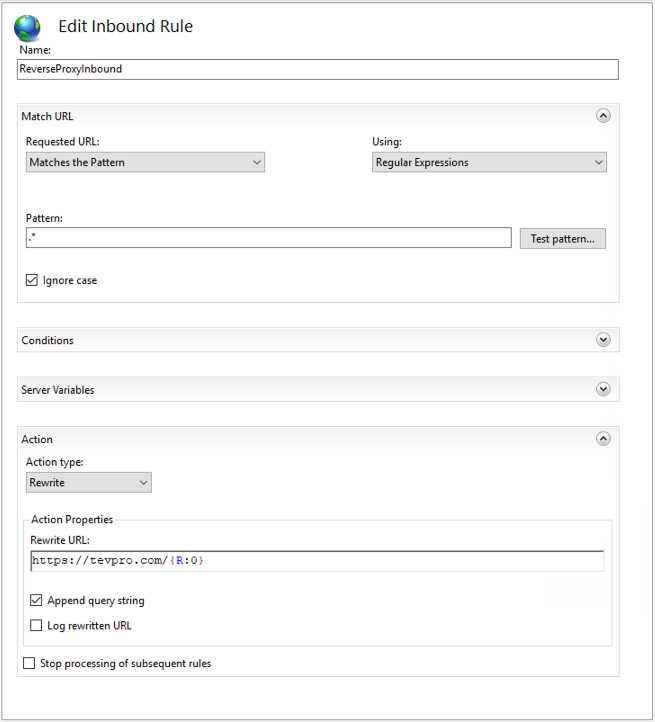This screenshot has width=655, height=722.
Task: Enable Log rewritten URL checkbox
Action: point(36,625)
